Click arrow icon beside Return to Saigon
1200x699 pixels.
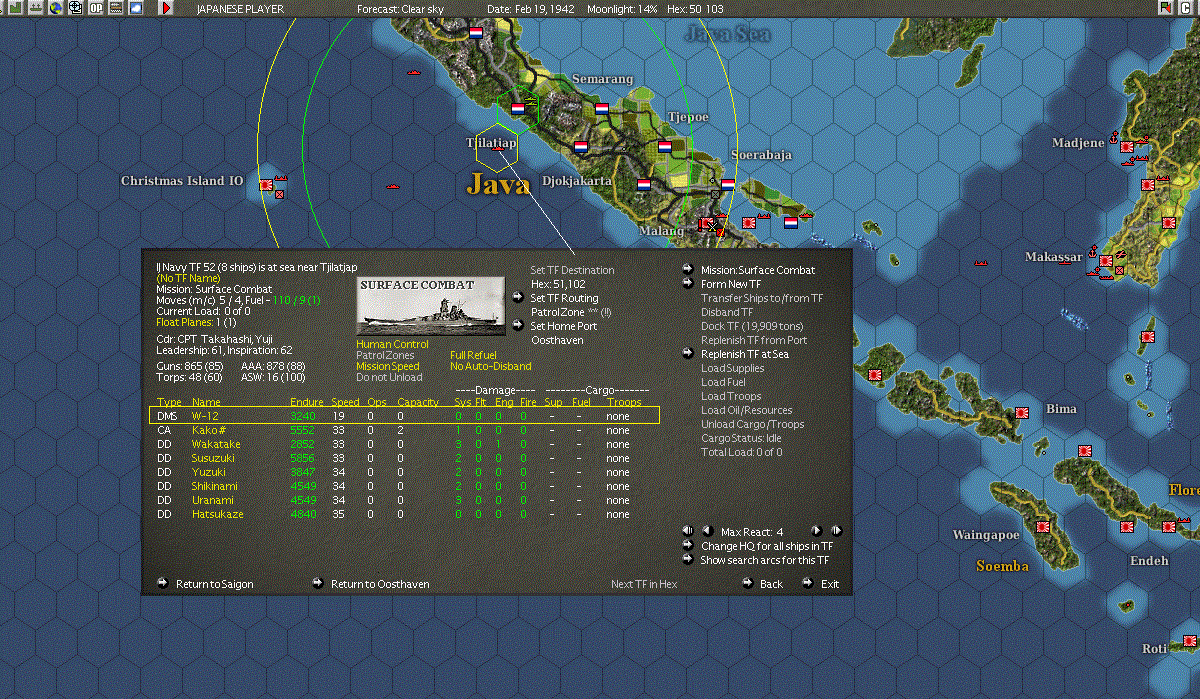coord(163,583)
